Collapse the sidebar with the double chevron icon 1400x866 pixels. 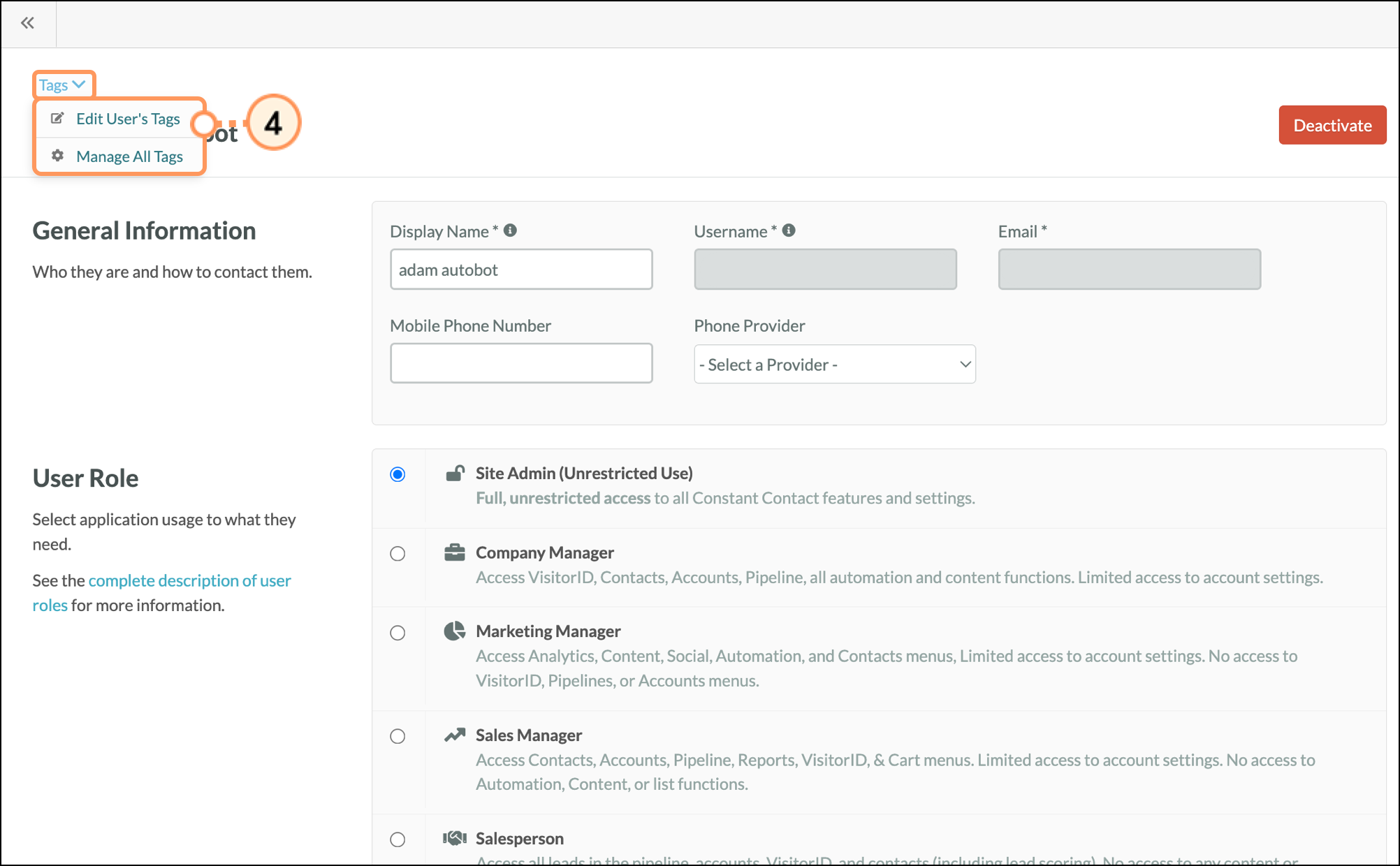27,23
